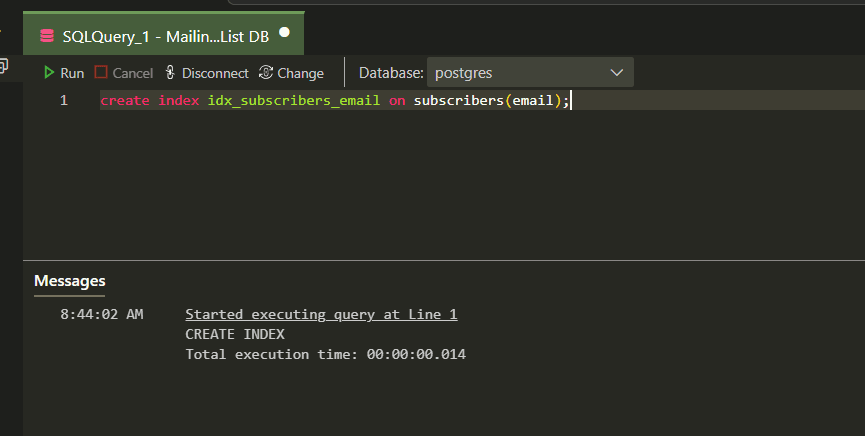Viewport: 865px width, 436px height.
Task: Click subscribers(email) in the query
Action: (x=487, y=100)
